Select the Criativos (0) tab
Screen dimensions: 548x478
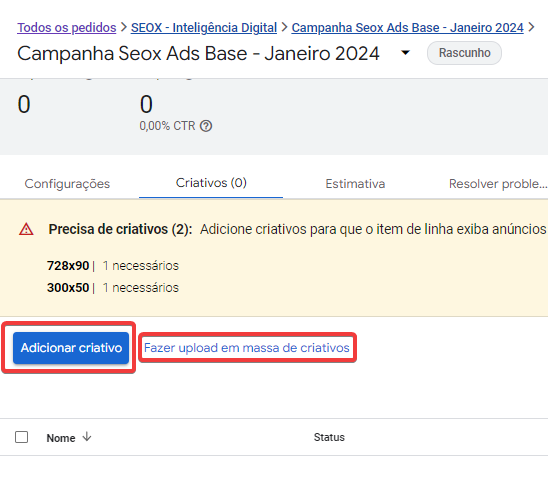211,183
